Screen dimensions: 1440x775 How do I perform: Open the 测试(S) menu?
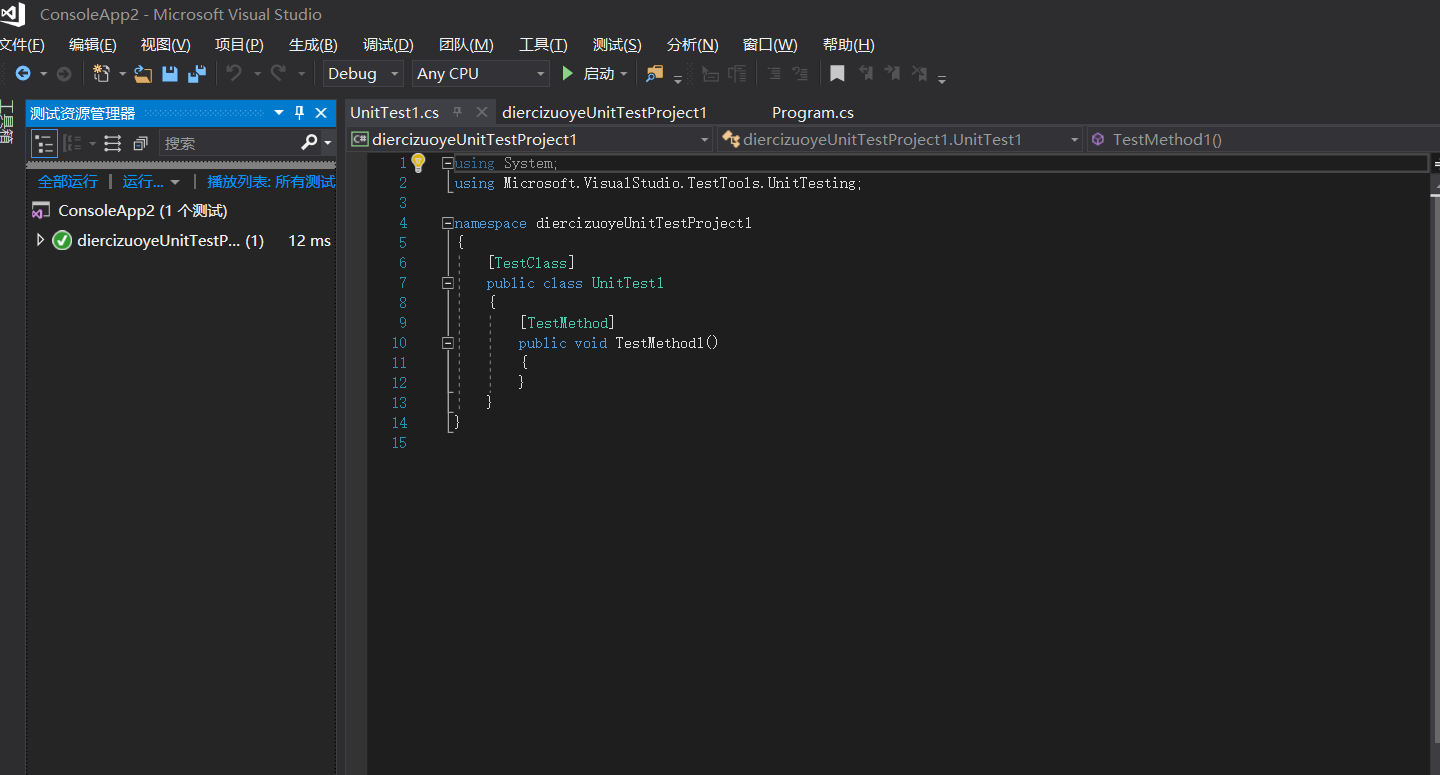tap(616, 45)
